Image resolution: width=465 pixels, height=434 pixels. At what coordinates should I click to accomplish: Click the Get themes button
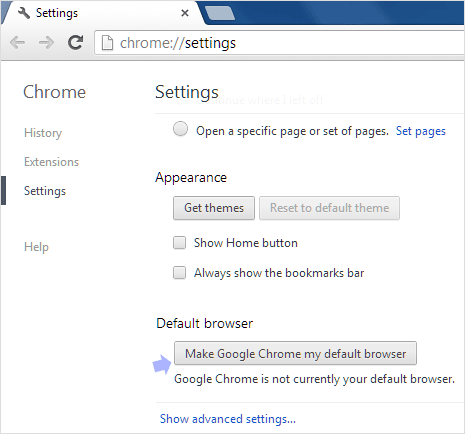pyautogui.click(x=214, y=208)
